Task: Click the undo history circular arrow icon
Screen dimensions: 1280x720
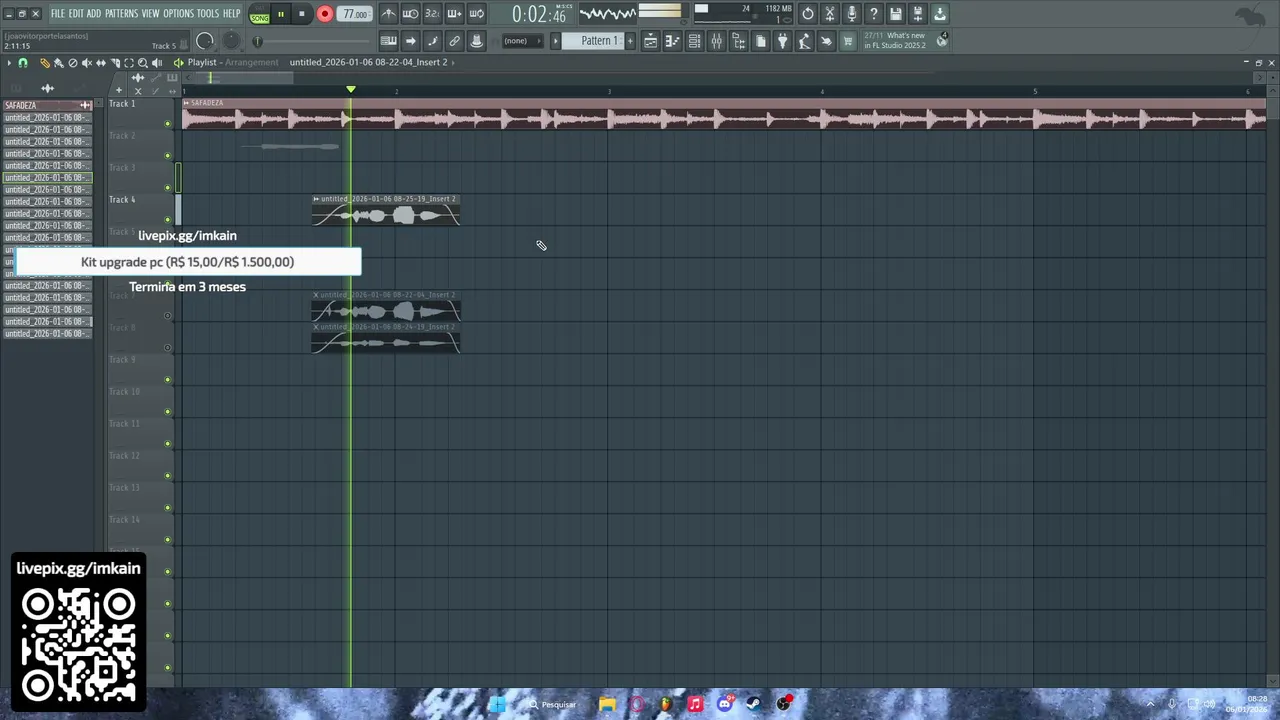Action: pos(808,14)
